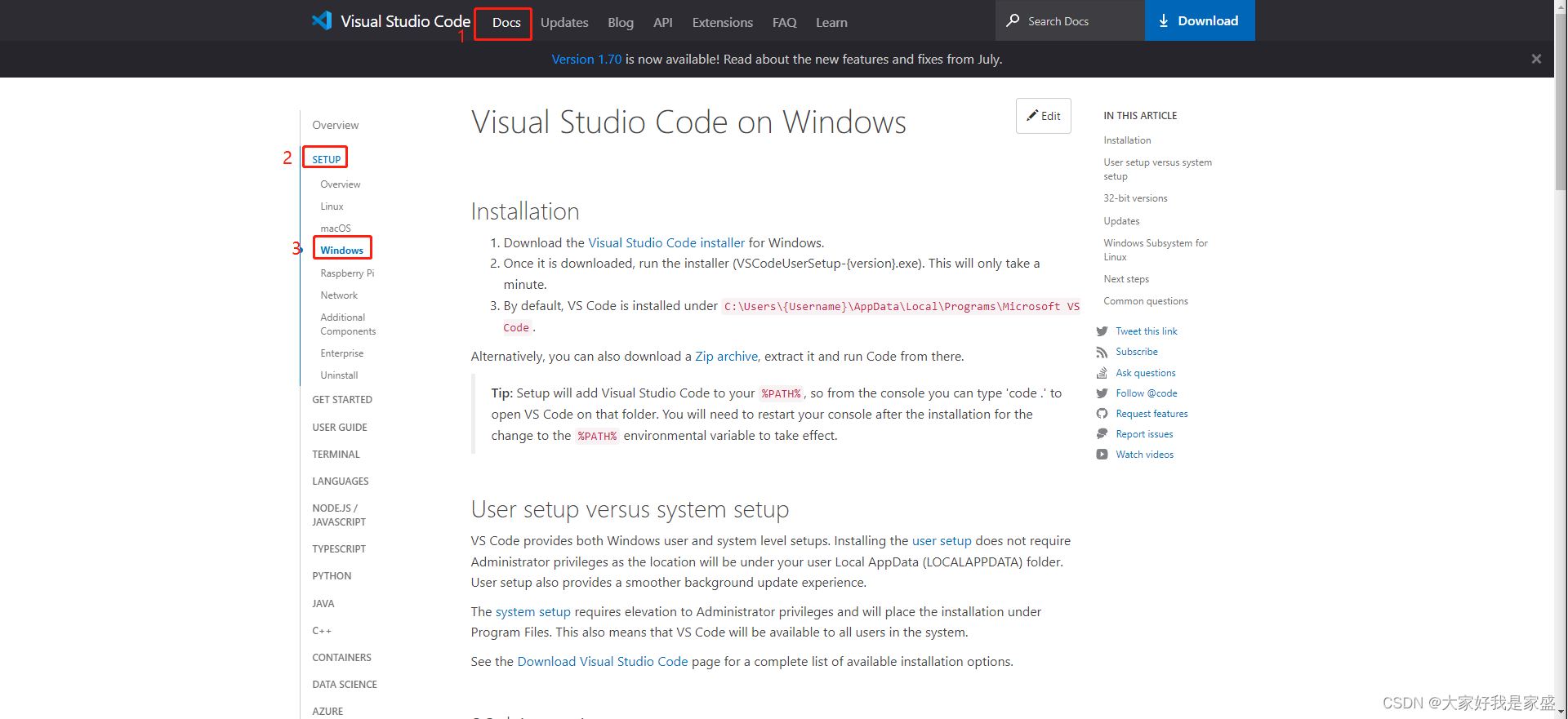The height and width of the screenshot is (719, 1568).
Task: Open the Network setup page
Action: tap(339, 295)
